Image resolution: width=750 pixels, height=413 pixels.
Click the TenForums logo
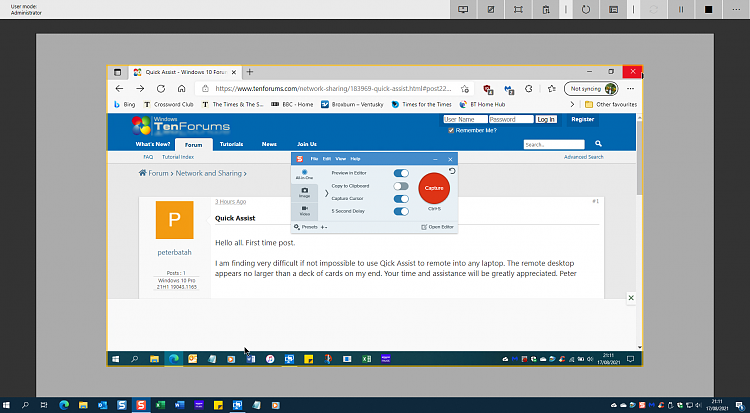coord(181,125)
